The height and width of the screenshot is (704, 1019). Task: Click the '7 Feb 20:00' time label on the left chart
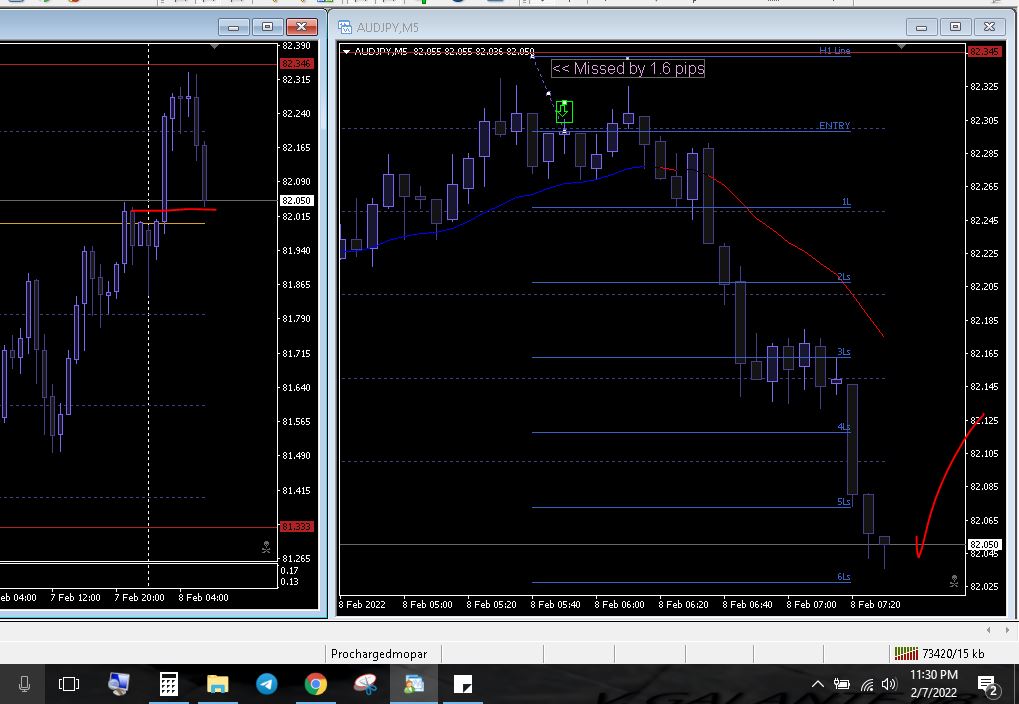coord(139,597)
